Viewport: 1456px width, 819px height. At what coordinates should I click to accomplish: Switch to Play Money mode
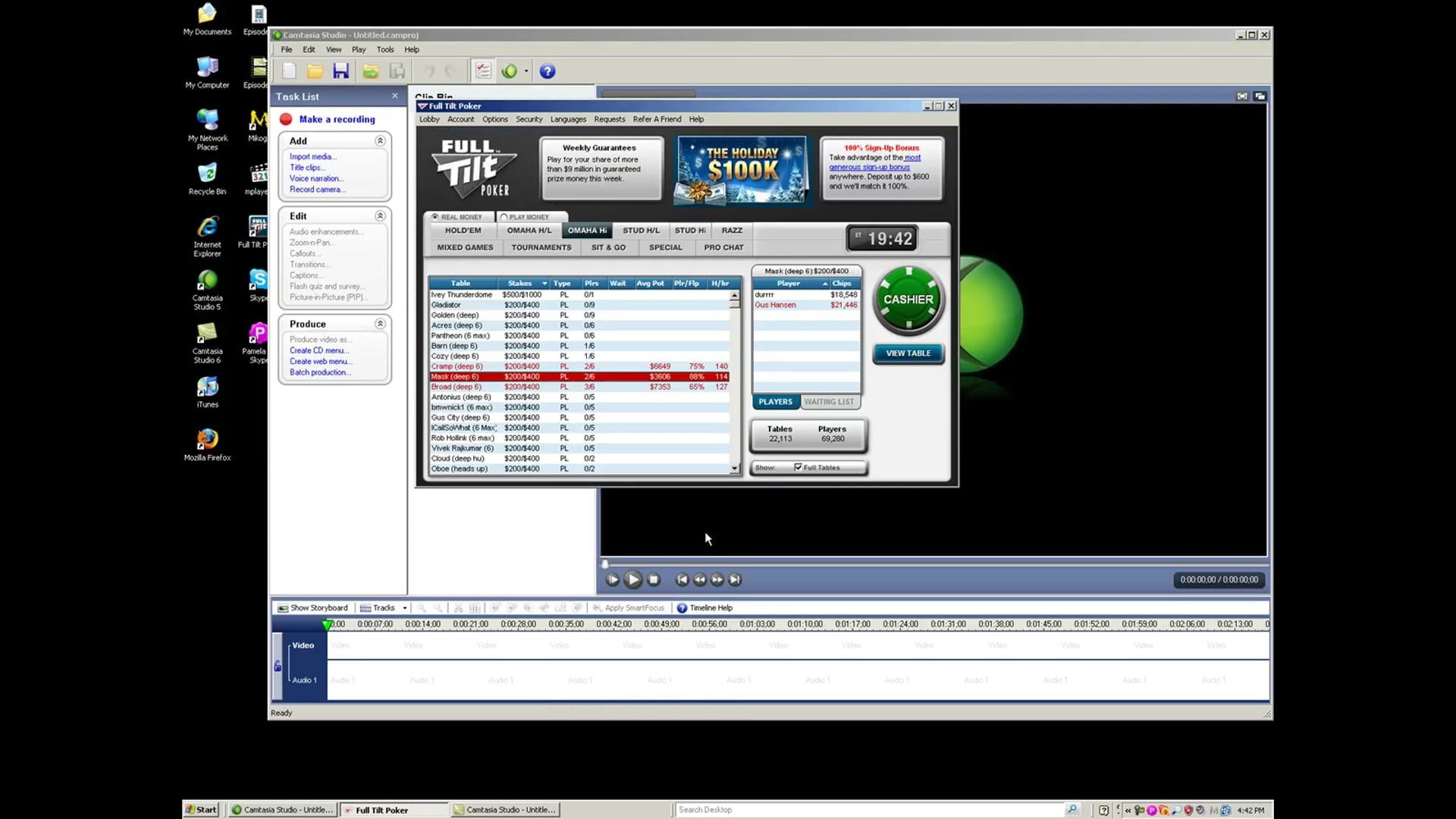click(504, 217)
